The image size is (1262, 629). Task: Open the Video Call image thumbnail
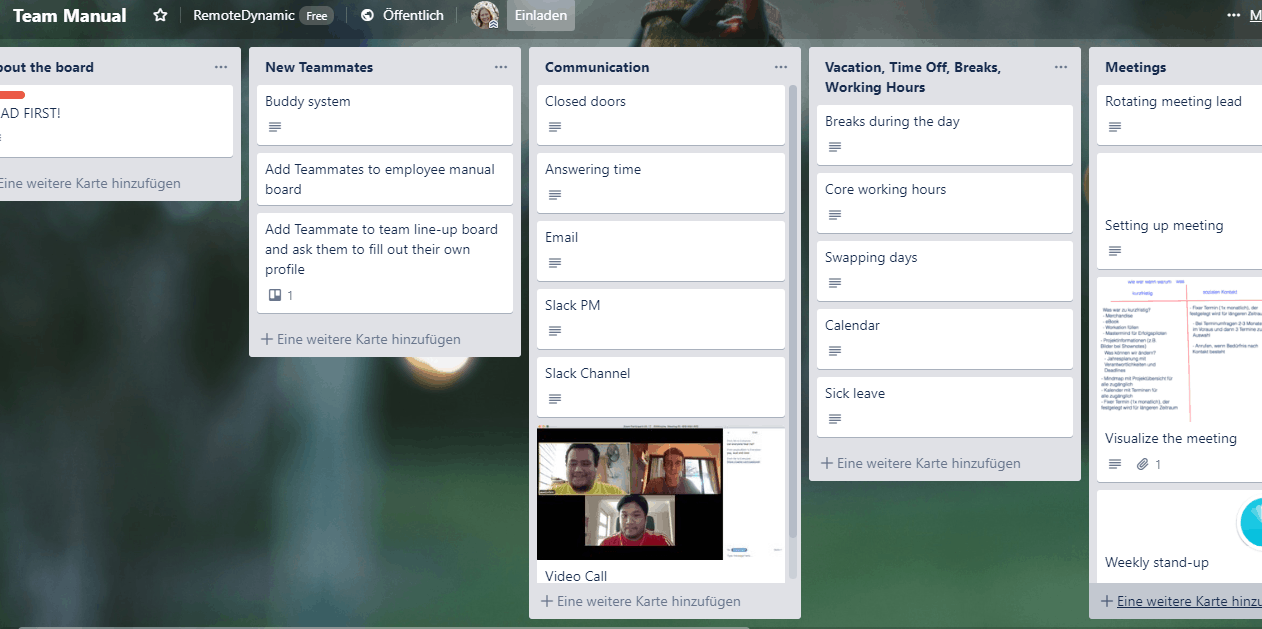tap(630, 494)
